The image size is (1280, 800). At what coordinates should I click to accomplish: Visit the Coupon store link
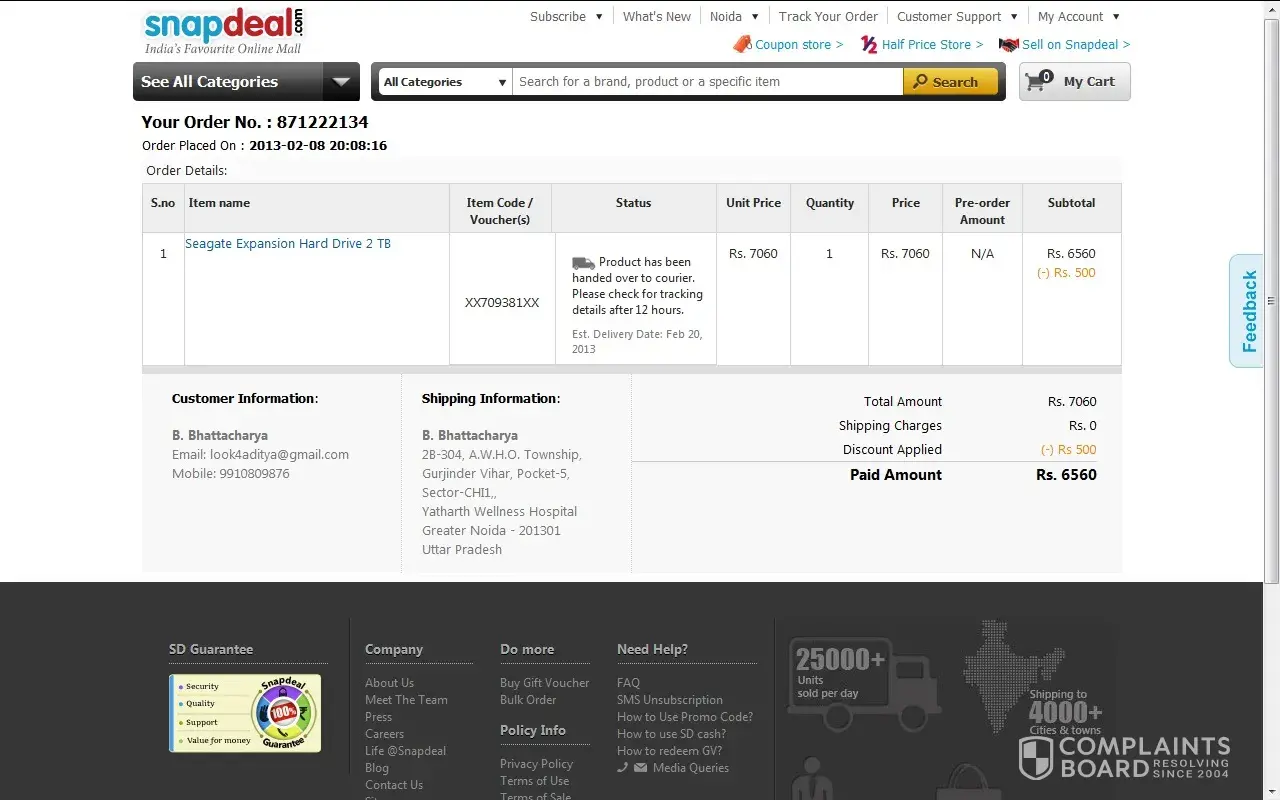tap(799, 44)
